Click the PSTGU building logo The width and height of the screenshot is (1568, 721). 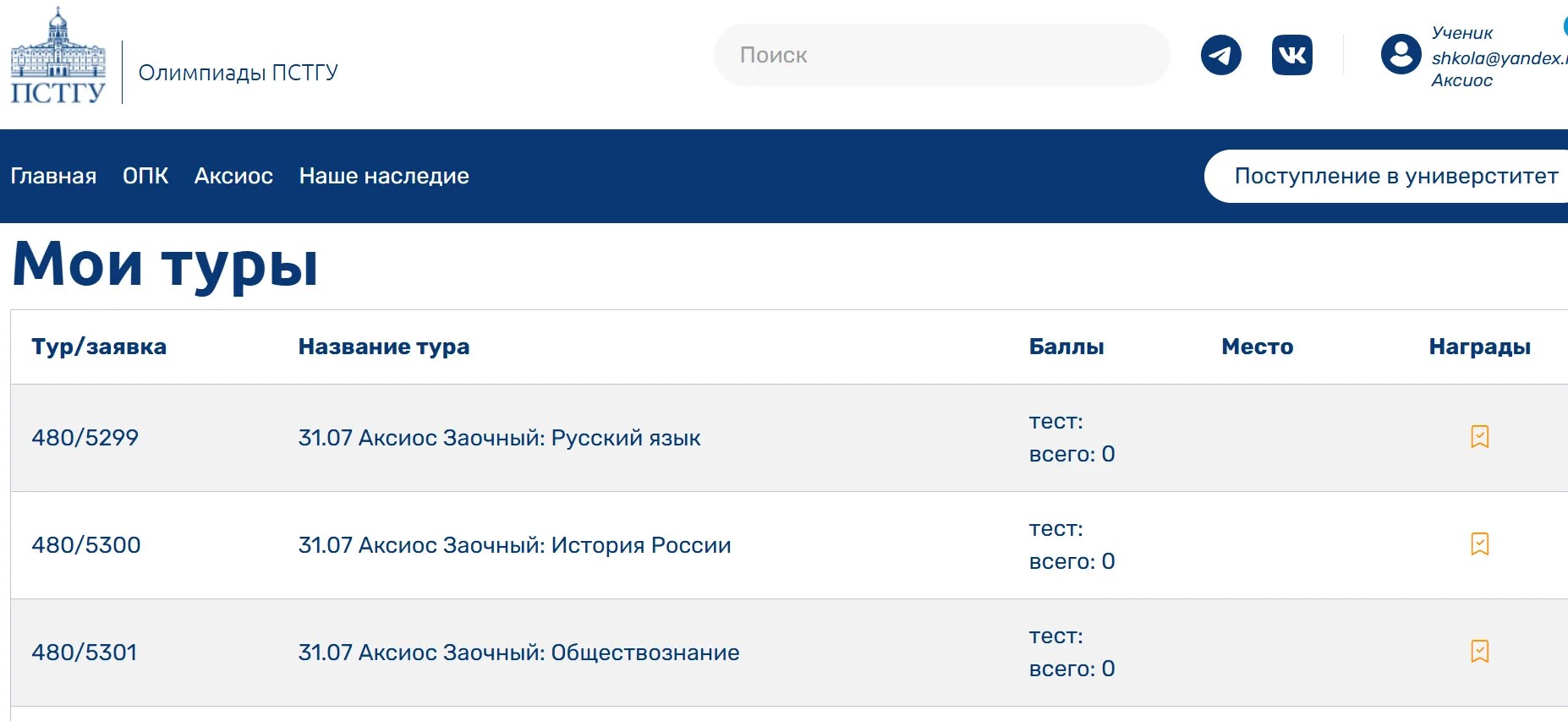pyautogui.click(x=58, y=56)
